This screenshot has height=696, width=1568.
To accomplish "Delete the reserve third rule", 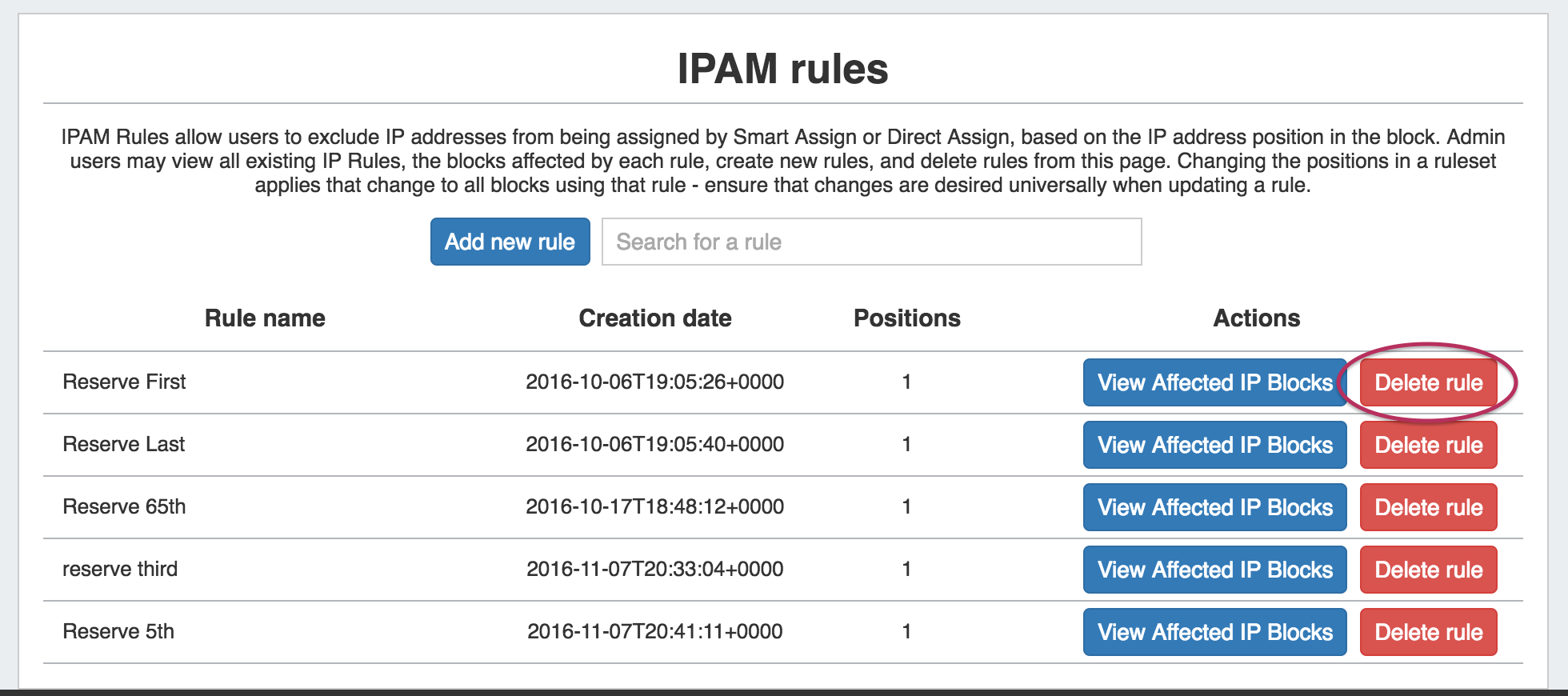I will (1428, 570).
